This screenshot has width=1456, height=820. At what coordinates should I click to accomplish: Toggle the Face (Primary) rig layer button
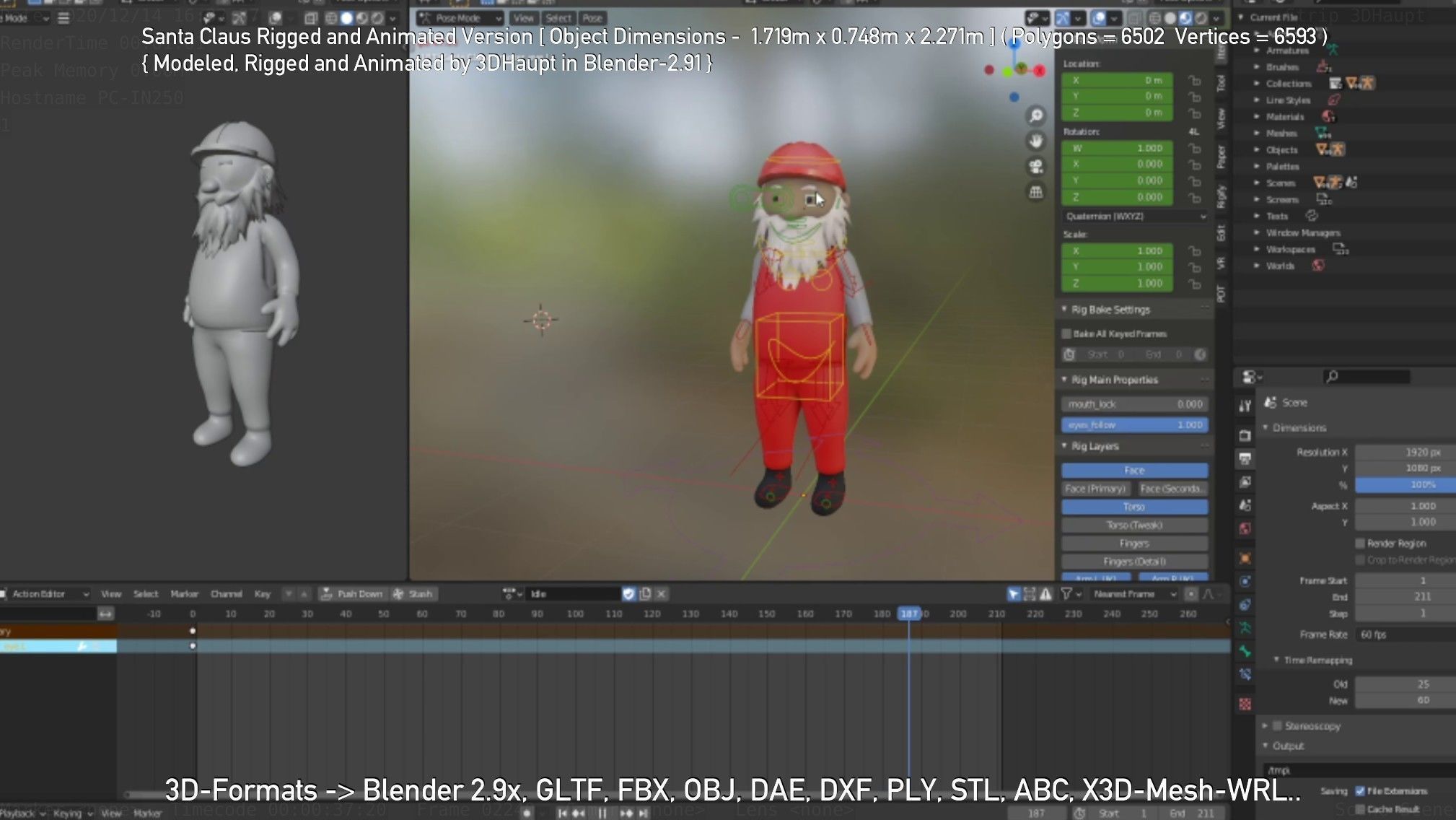pyautogui.click(x=1096, y=489)
